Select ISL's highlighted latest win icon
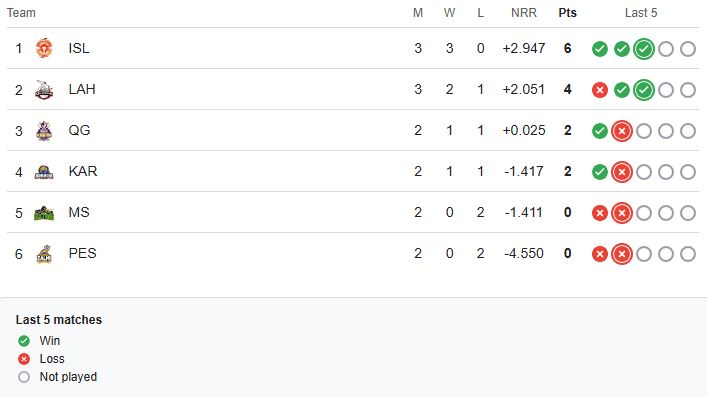This screenshot has width=707, height=397. 643,49
